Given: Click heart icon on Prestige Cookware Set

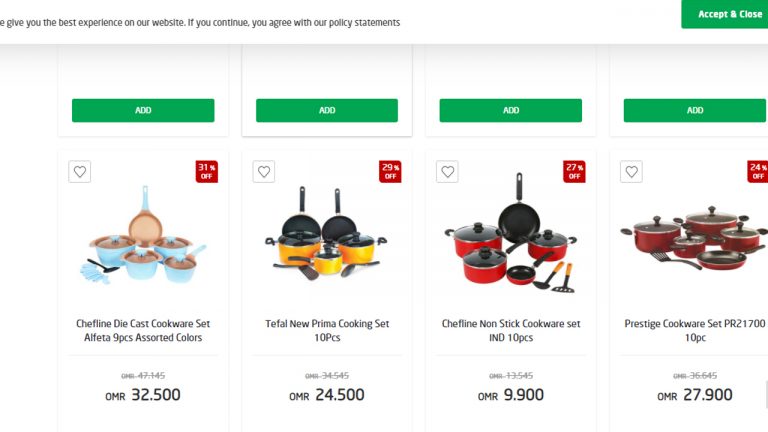Looking at the screenshot, I should click(631, 172).
